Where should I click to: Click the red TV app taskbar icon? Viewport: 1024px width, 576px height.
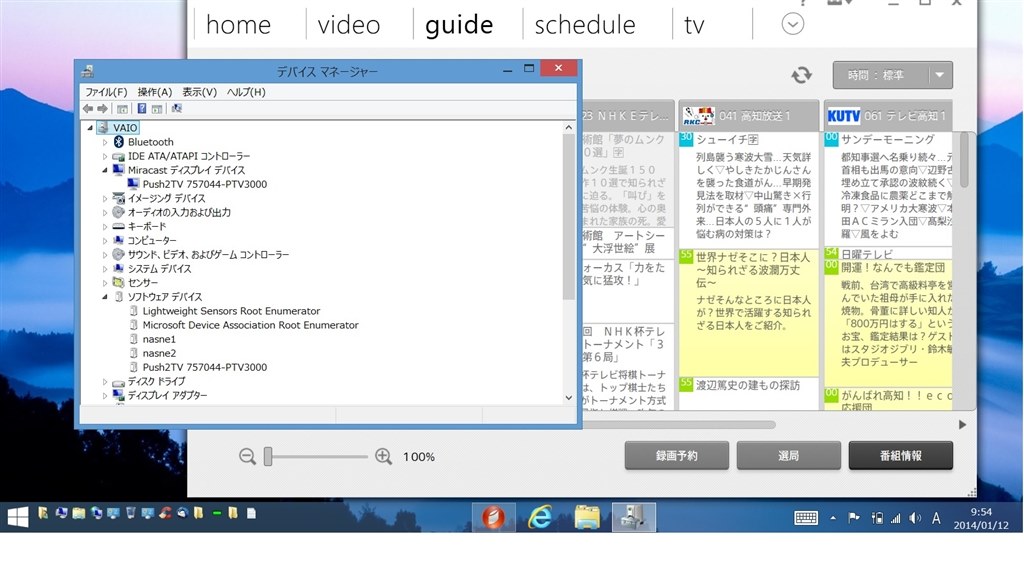(494, 517)
